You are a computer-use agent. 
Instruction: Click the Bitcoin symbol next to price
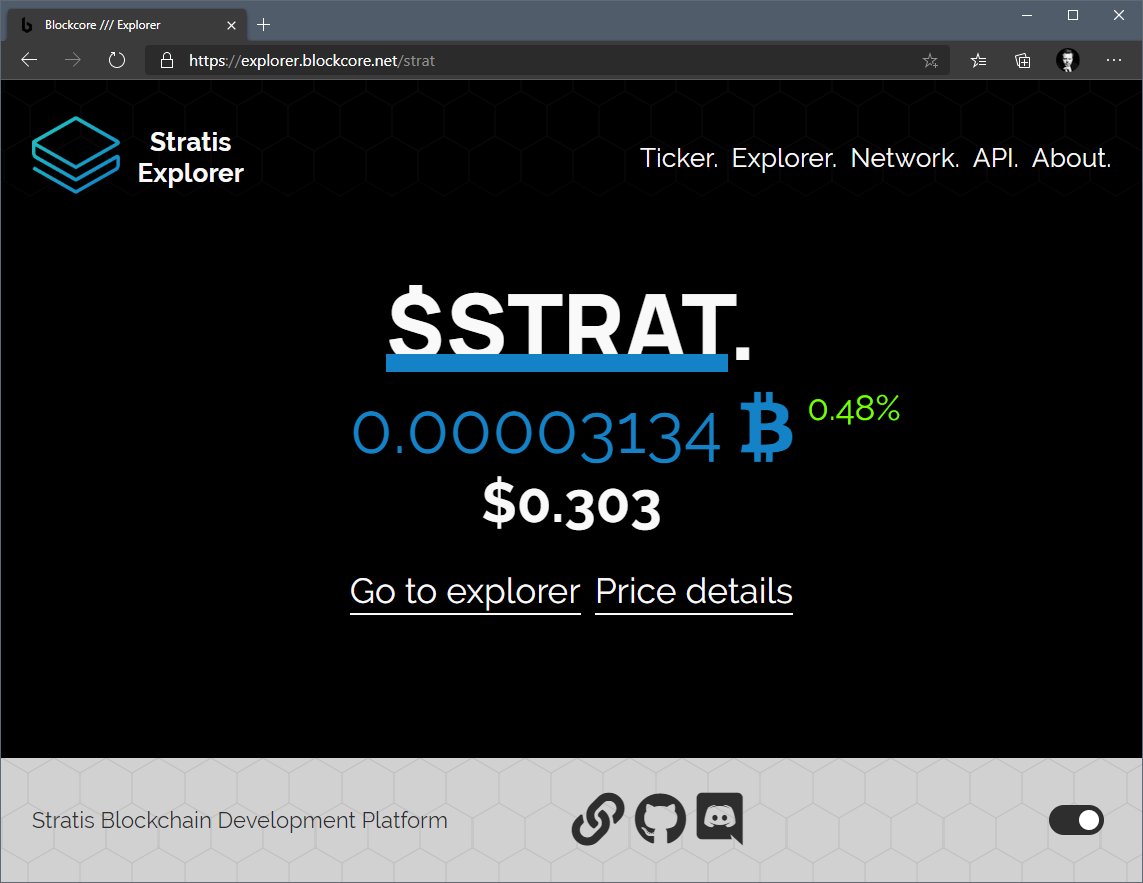766,427
